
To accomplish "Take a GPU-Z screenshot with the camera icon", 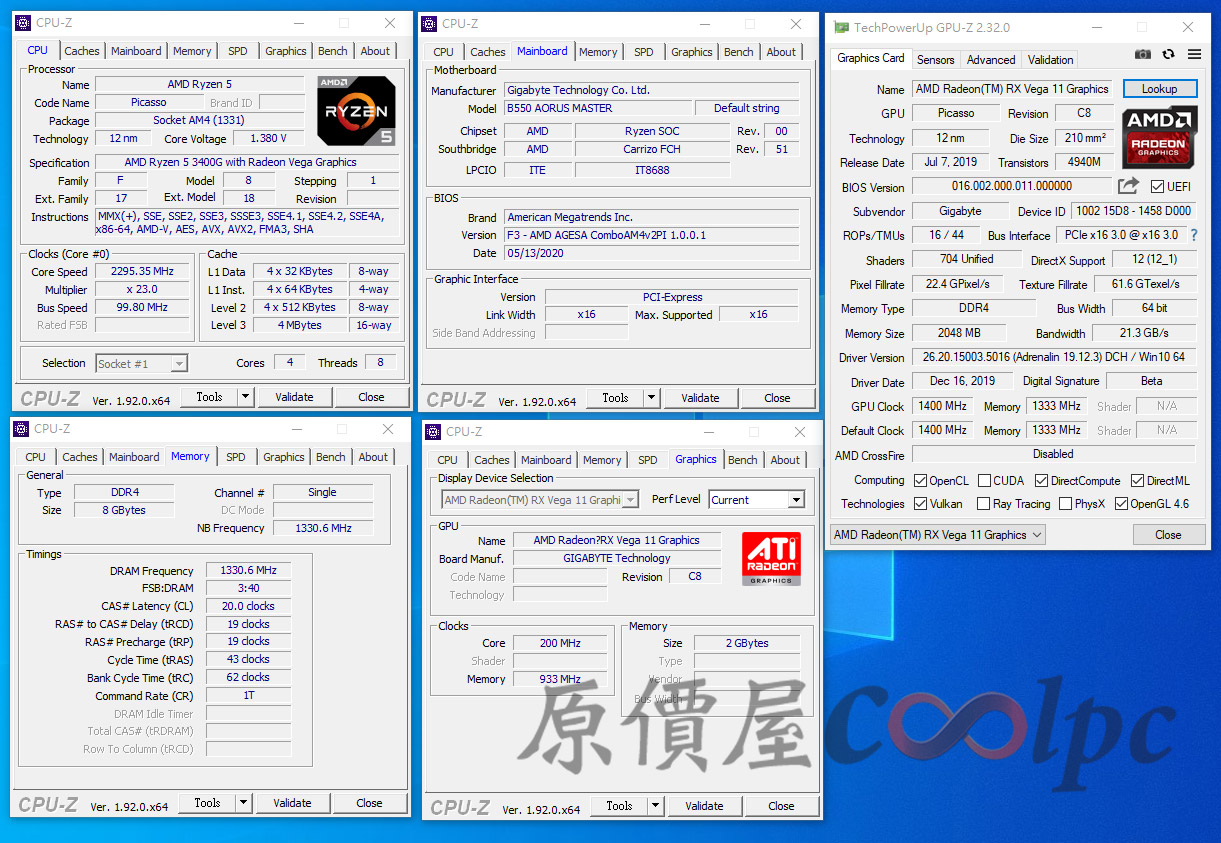I will tap(1143, 54).
